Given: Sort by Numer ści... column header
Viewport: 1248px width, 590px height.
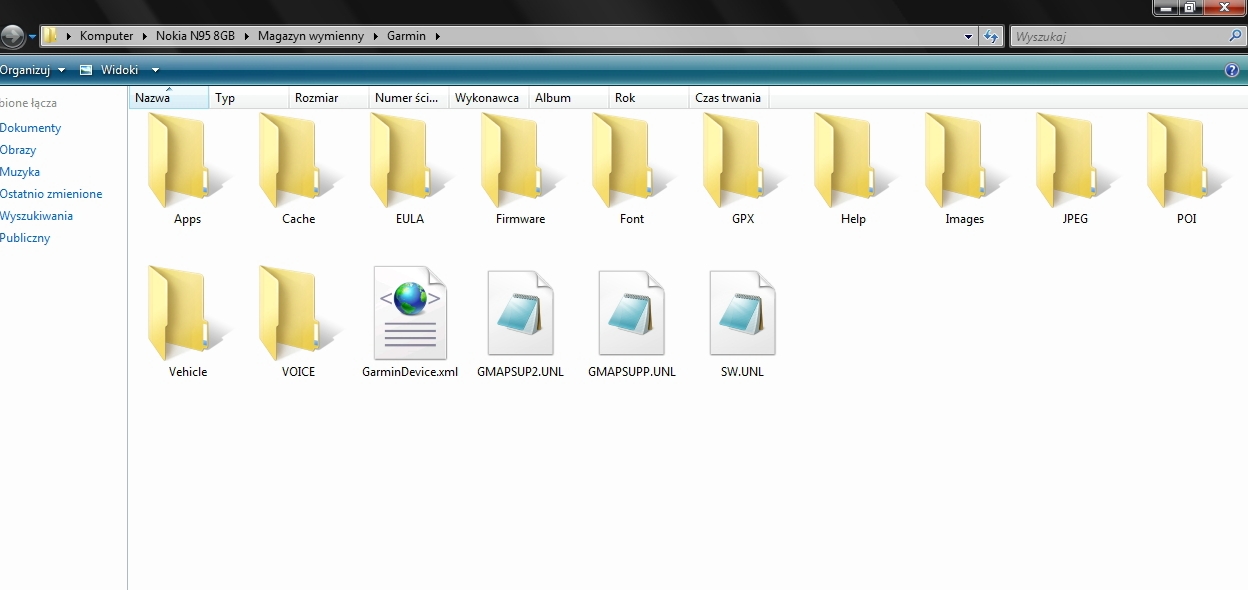Looking at the screenshot, I should click(x=409, y=98).
